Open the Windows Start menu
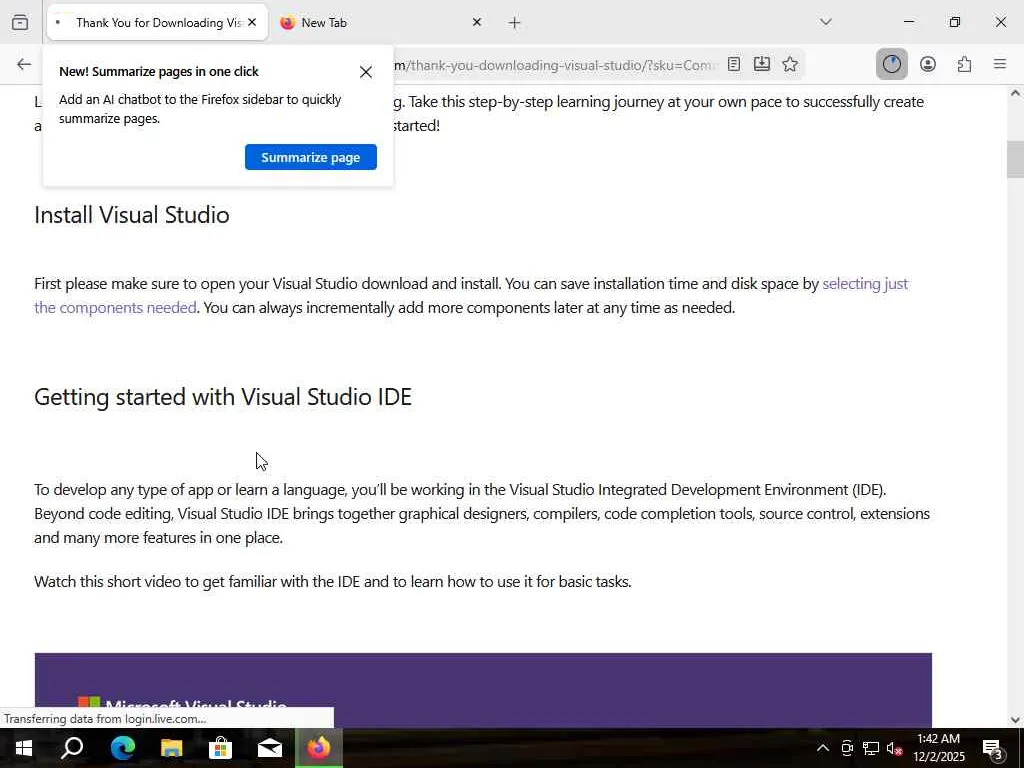Viewport: 1024px width, 768px height. point(24,748)
